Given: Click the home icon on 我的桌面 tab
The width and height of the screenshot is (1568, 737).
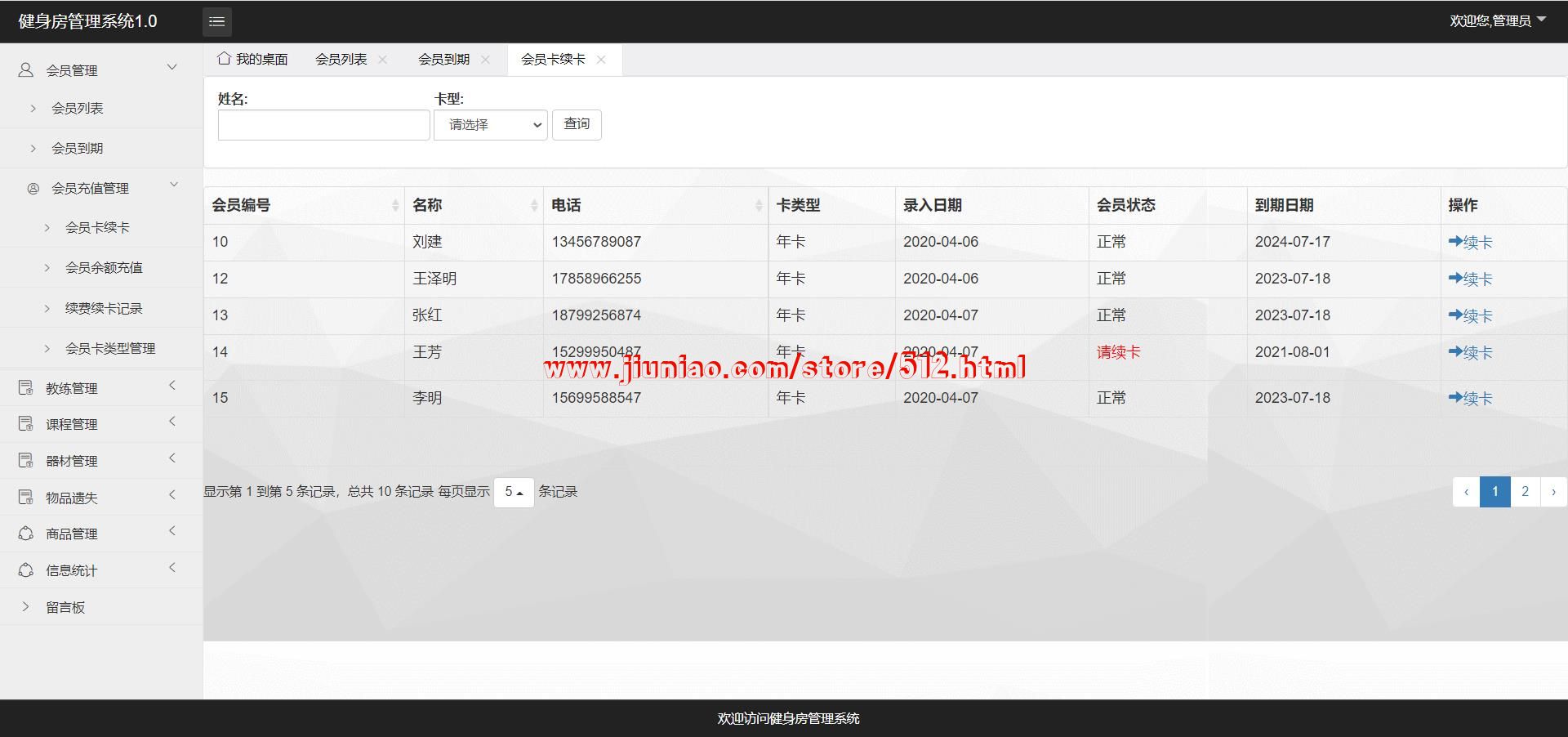Looking at the screenshot, I should 224,59.
